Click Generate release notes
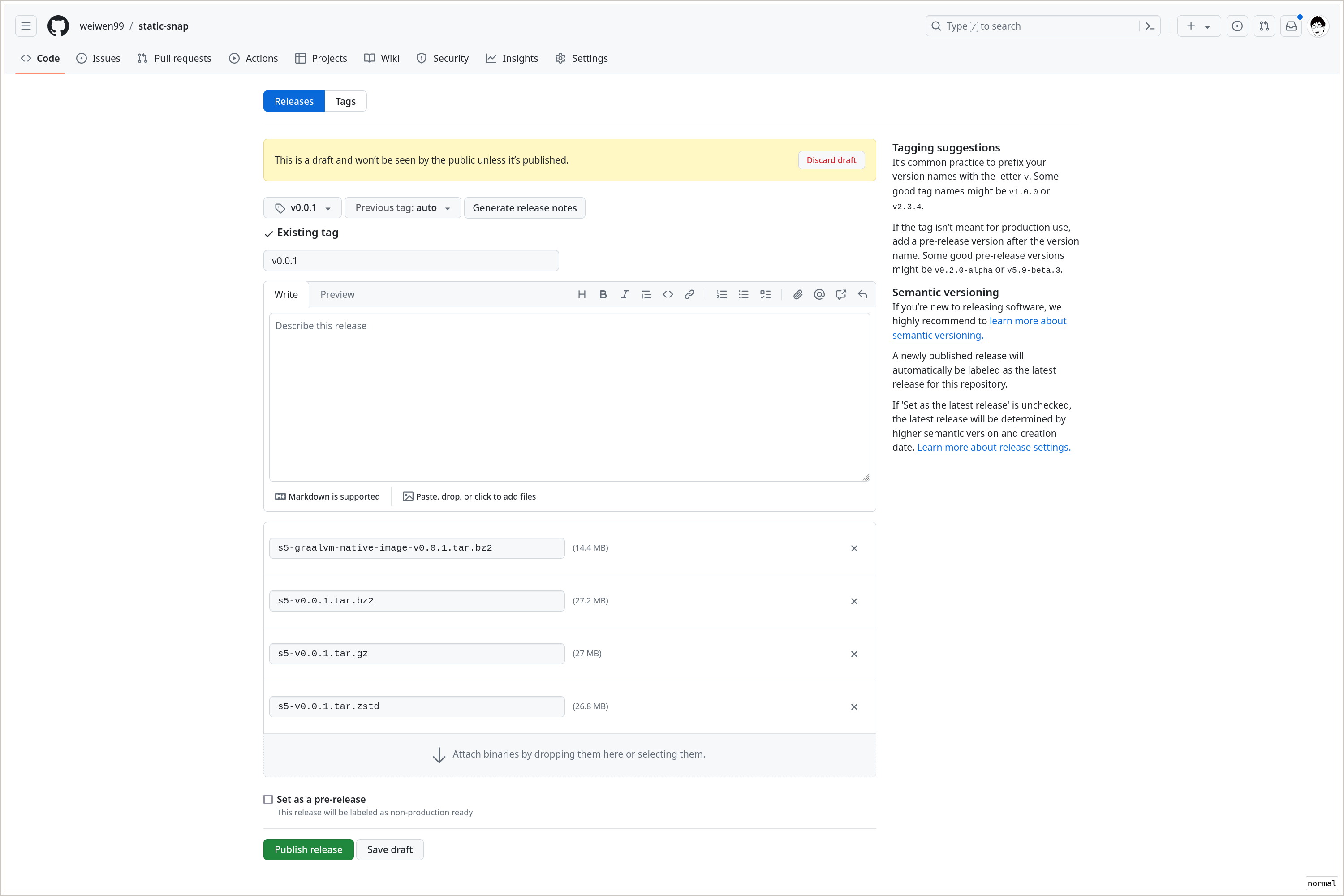1344x896 pixels. tap(525, 208)
